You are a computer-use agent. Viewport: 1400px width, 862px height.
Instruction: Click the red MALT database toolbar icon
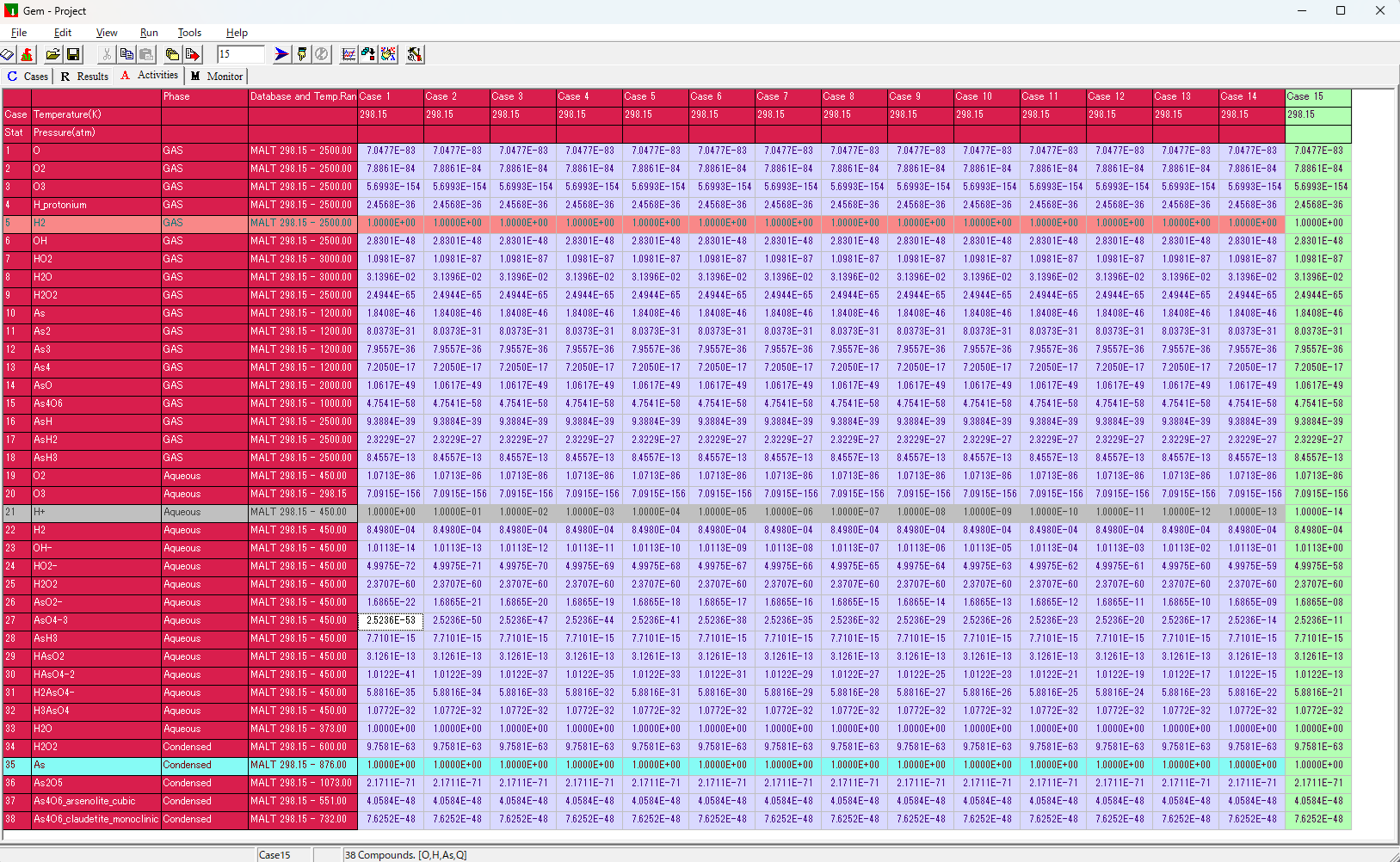pos(27,54)
